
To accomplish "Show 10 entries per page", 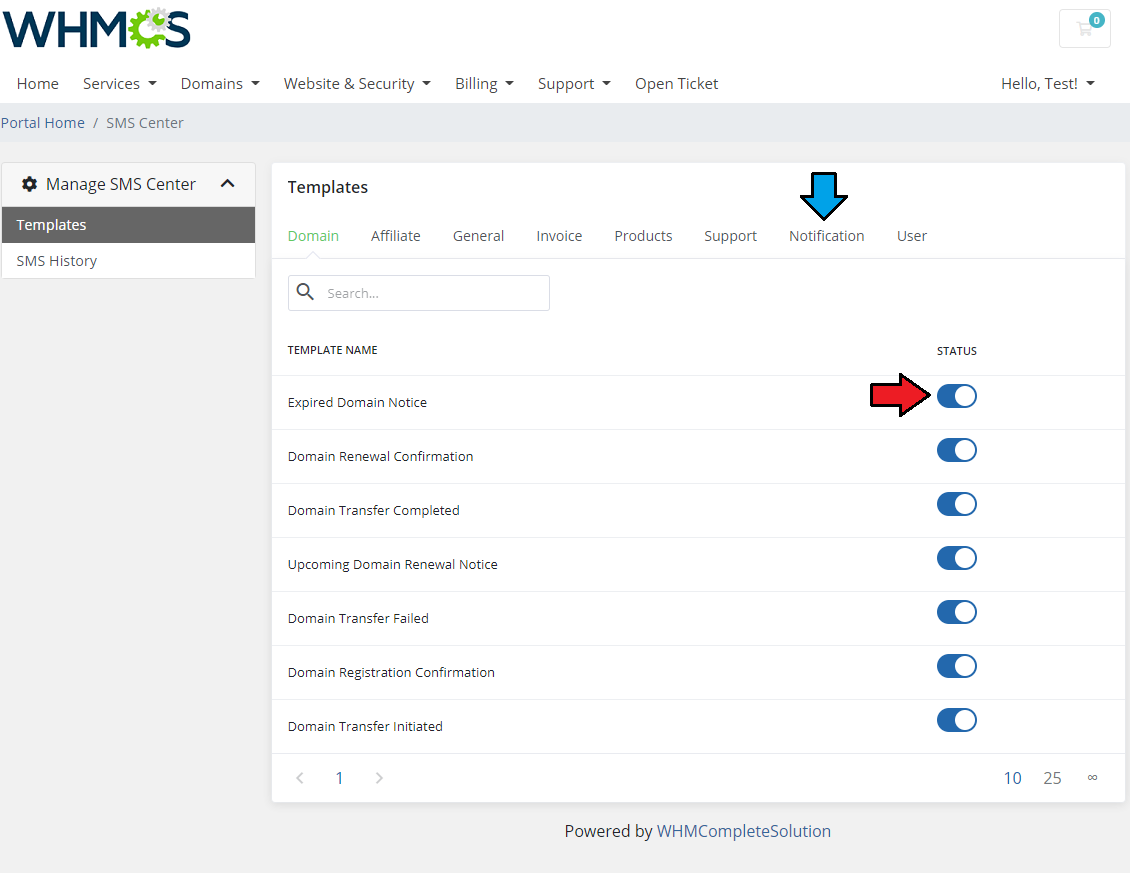I will click(1013, 778).
